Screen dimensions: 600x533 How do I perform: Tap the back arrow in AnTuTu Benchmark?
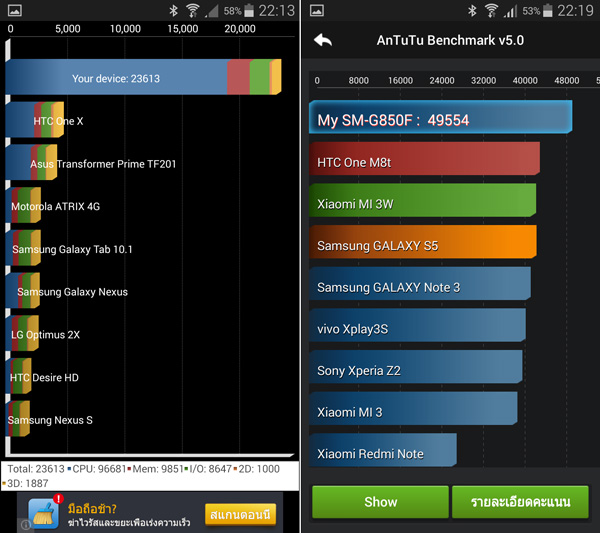click(323, 40)
